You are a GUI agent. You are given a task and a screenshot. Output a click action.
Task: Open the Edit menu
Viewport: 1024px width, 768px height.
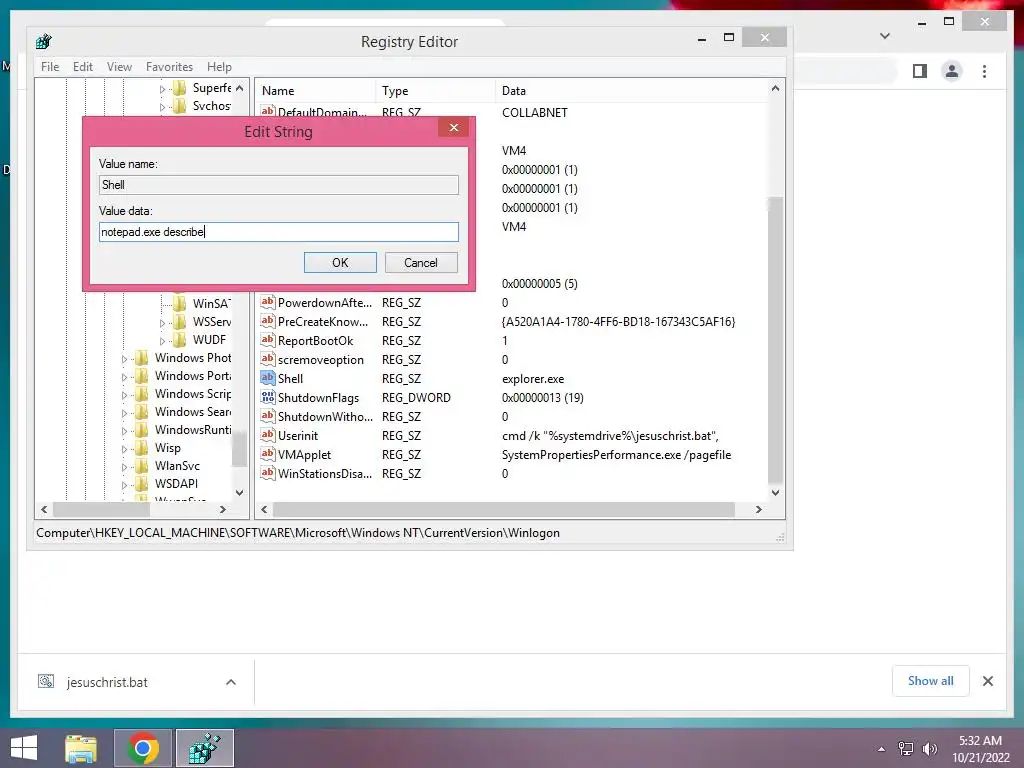(x=82, y=67)
